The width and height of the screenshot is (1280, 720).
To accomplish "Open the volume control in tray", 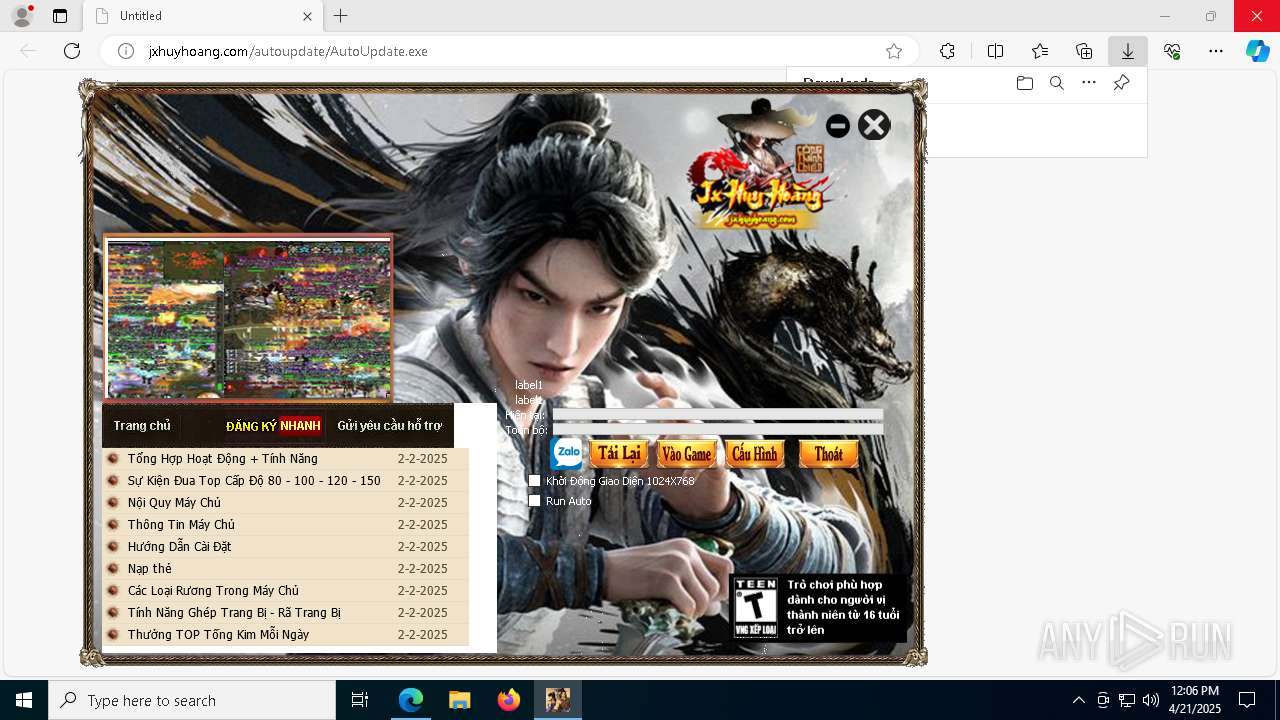I will [x=1150, y=700].
